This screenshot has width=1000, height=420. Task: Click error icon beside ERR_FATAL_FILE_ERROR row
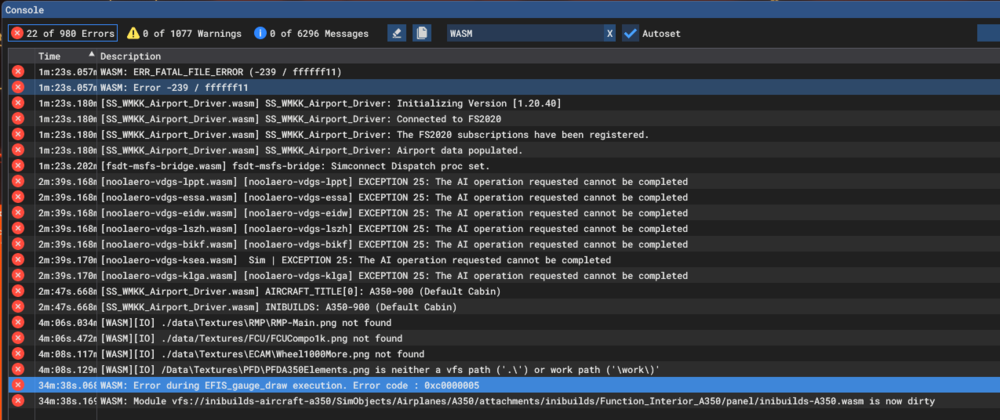tap(18, 72)
